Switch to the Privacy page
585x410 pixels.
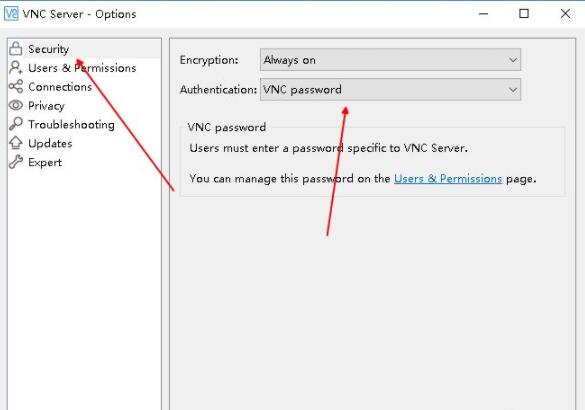click(x=46, y=106)
